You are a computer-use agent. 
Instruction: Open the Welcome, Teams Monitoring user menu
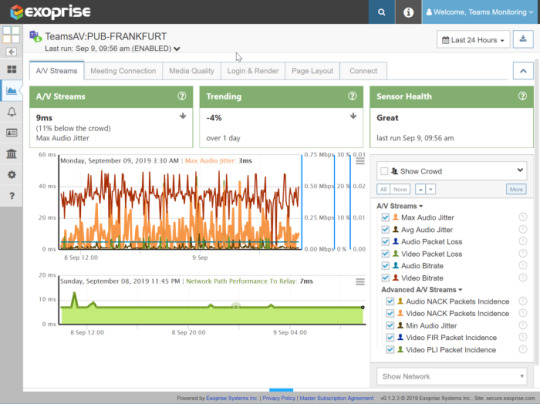pyautogui.click(x=480, y=12)
